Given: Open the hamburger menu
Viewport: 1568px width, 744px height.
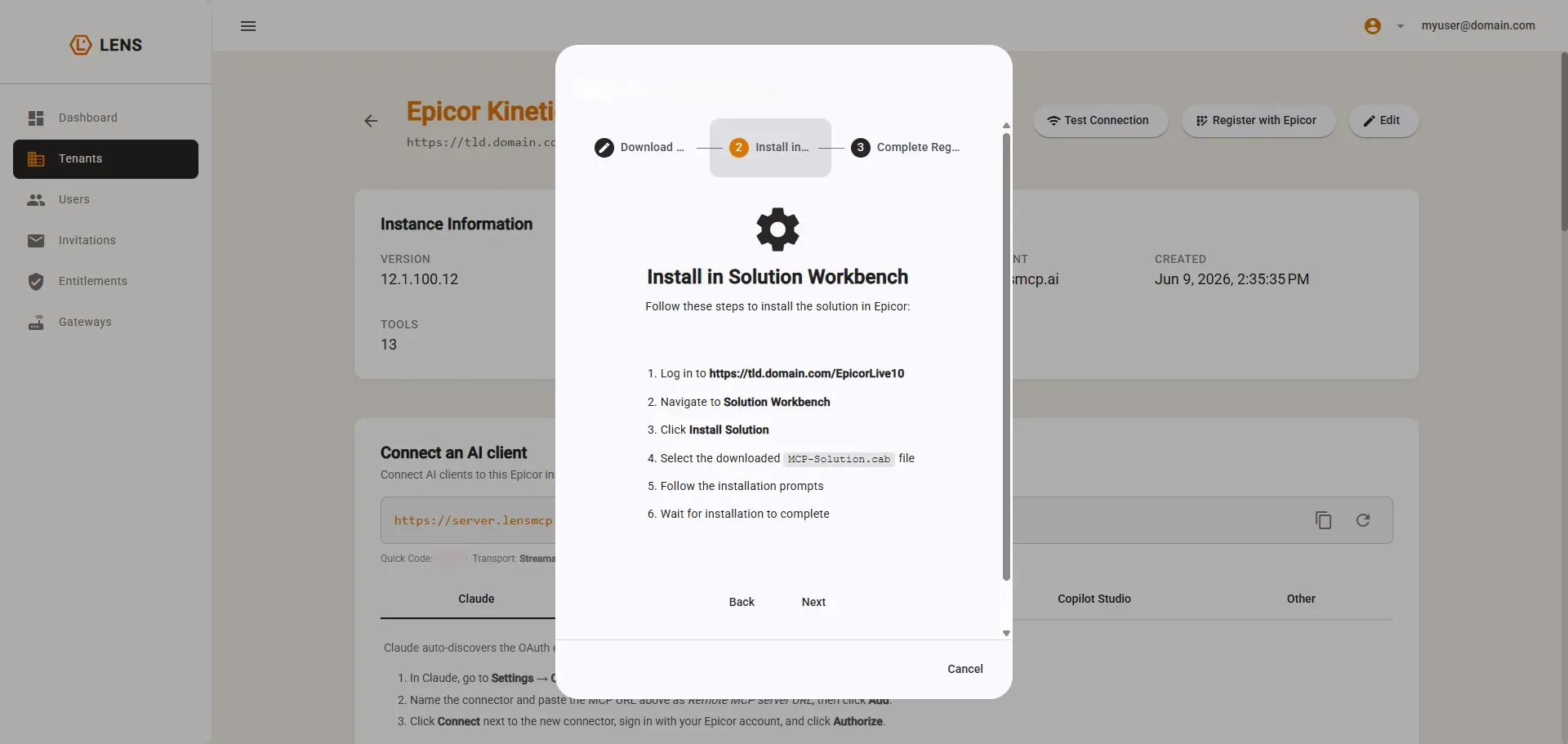Looking at the screenshot, I should (248, 26).
